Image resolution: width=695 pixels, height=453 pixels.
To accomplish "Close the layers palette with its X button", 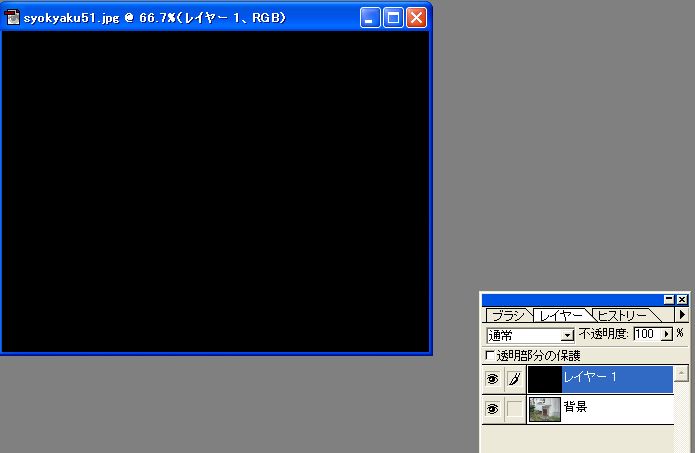I will point(682,299).
